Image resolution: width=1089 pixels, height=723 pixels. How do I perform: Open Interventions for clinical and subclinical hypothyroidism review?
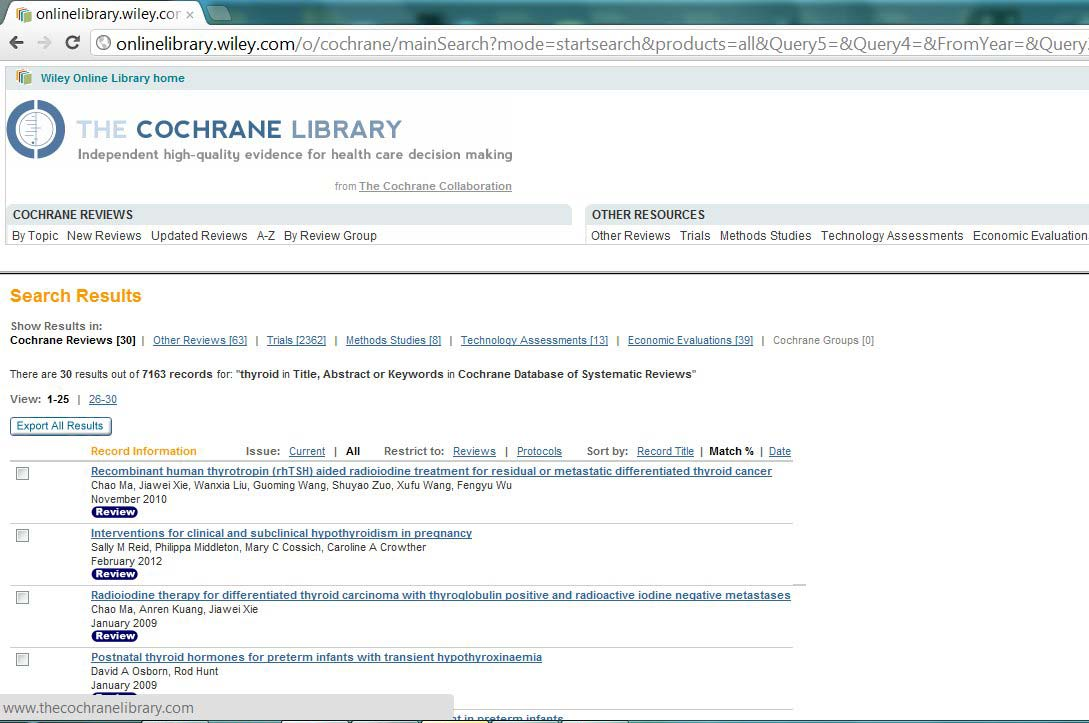281,533
